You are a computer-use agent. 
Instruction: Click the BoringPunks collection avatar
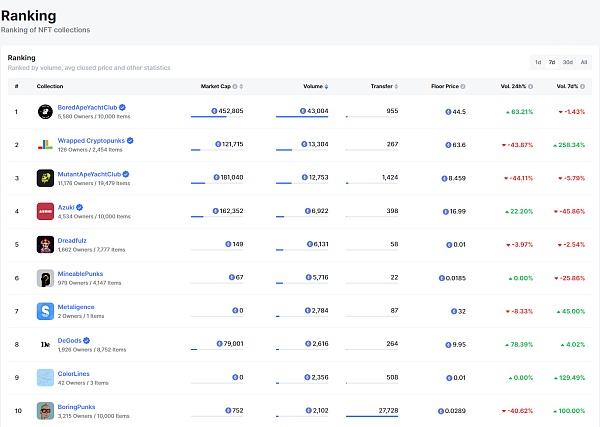click(45, 410)
